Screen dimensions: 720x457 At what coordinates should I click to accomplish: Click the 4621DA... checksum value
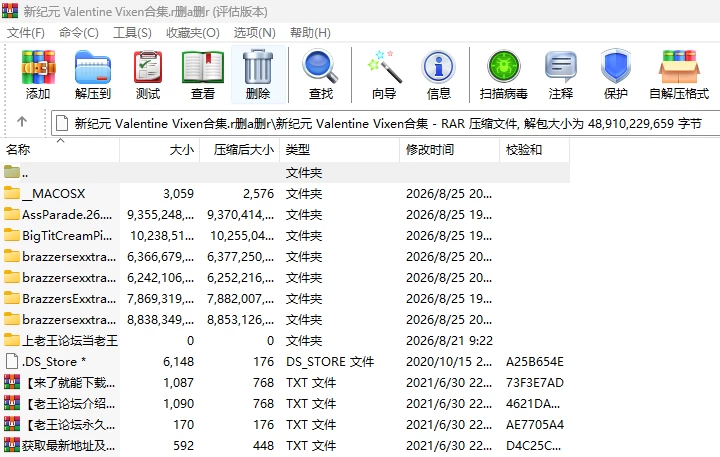(x=533, y=404)
